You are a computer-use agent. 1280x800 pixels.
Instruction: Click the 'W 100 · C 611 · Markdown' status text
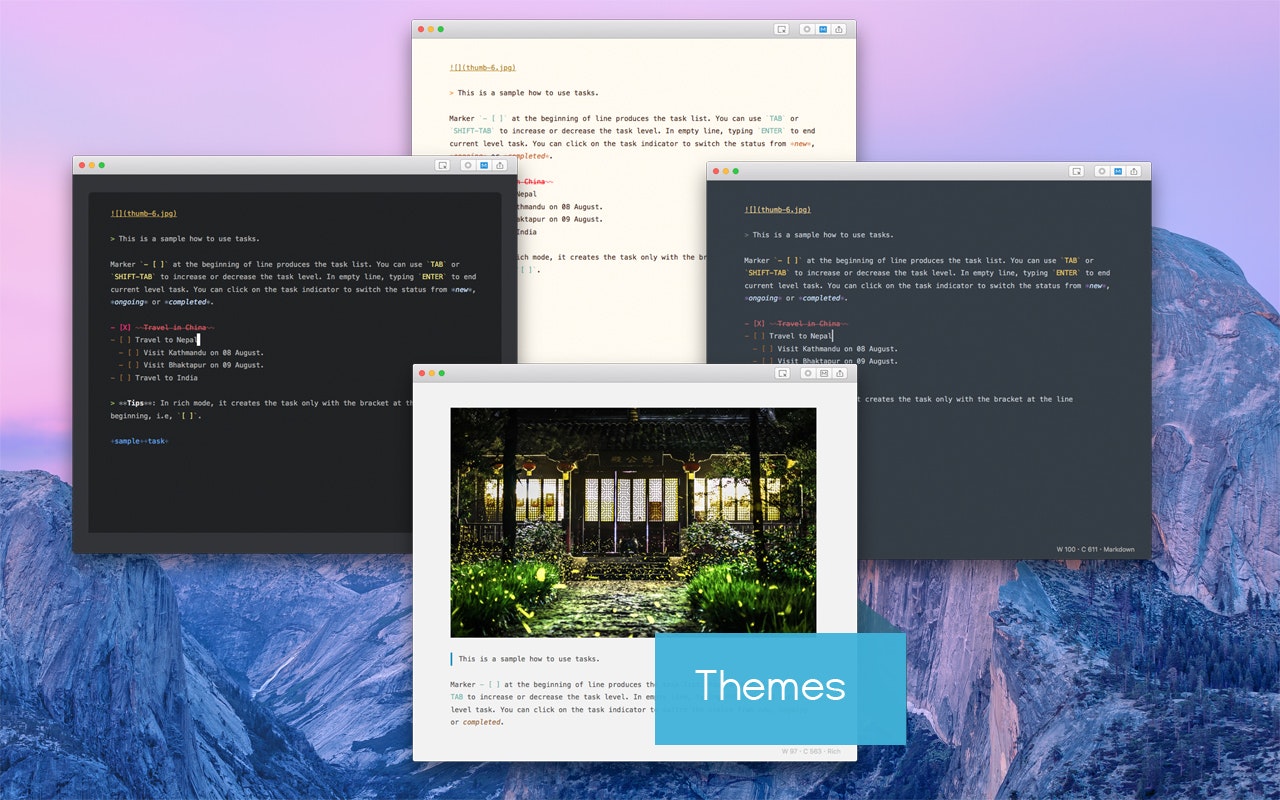click(x=1095, y=549)
